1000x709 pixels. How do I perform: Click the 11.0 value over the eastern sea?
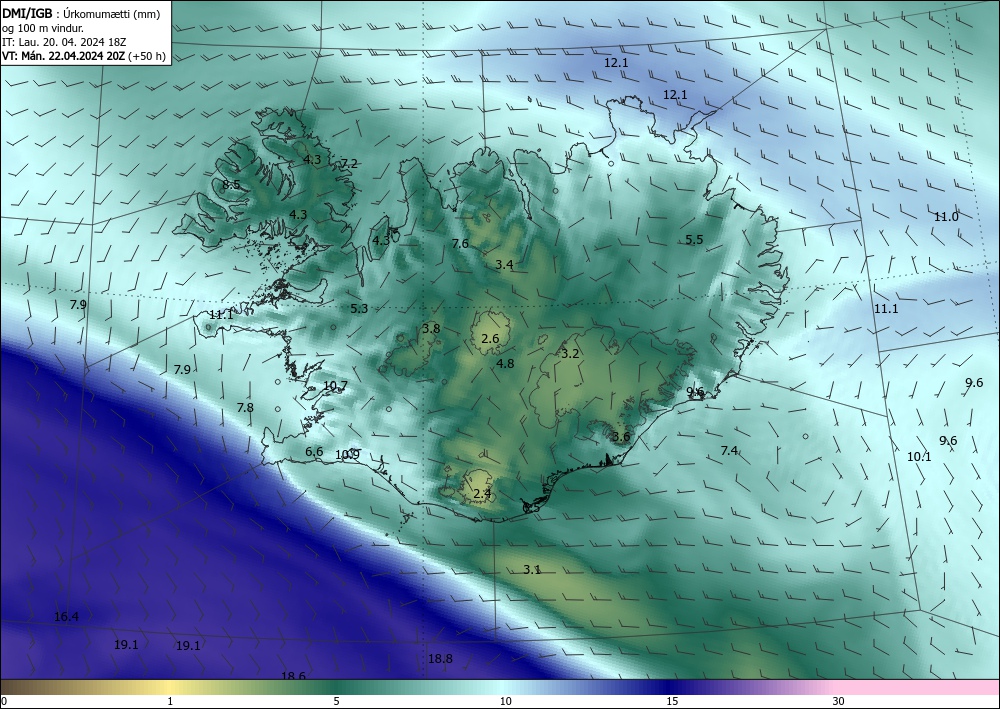click(x=946, y=217)
